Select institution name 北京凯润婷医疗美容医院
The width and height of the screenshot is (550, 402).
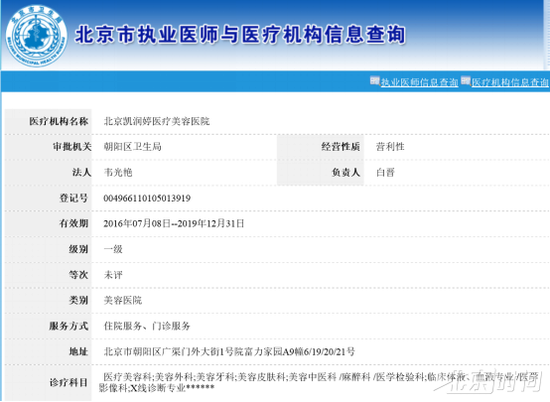(156, 121)
